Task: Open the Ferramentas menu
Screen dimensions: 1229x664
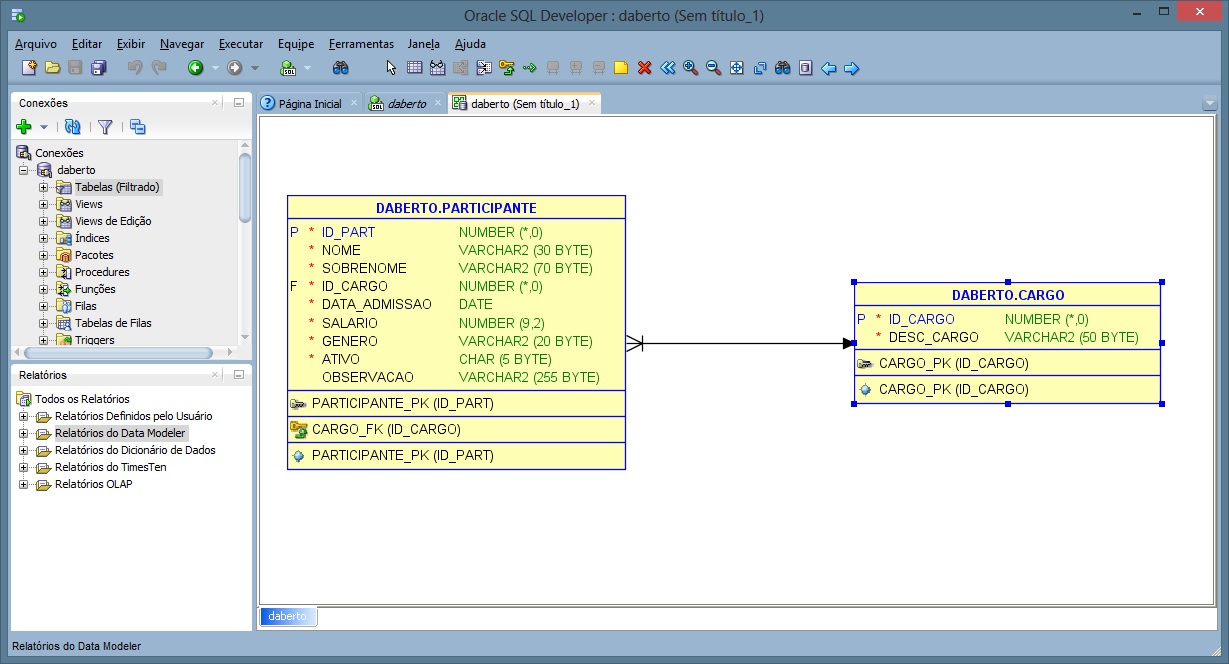Action: click(361, 44)
